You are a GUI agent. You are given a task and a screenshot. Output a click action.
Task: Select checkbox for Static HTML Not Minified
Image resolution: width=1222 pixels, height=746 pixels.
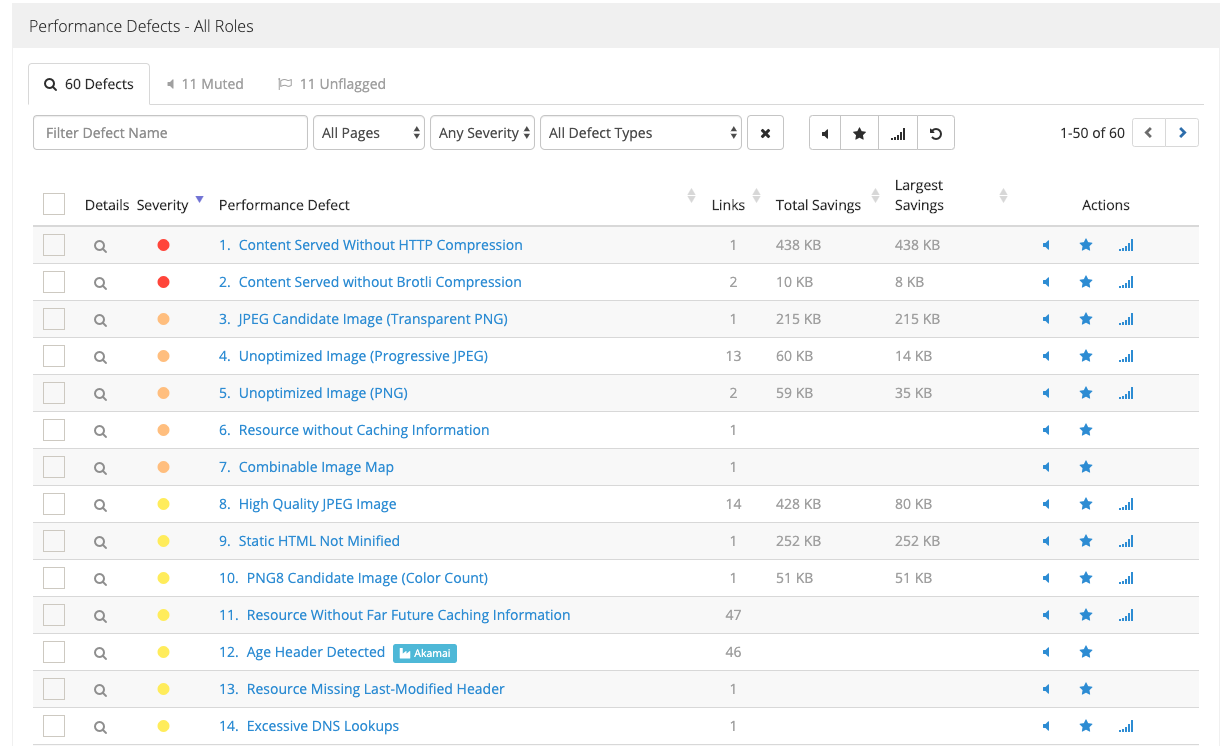(54, 541)
